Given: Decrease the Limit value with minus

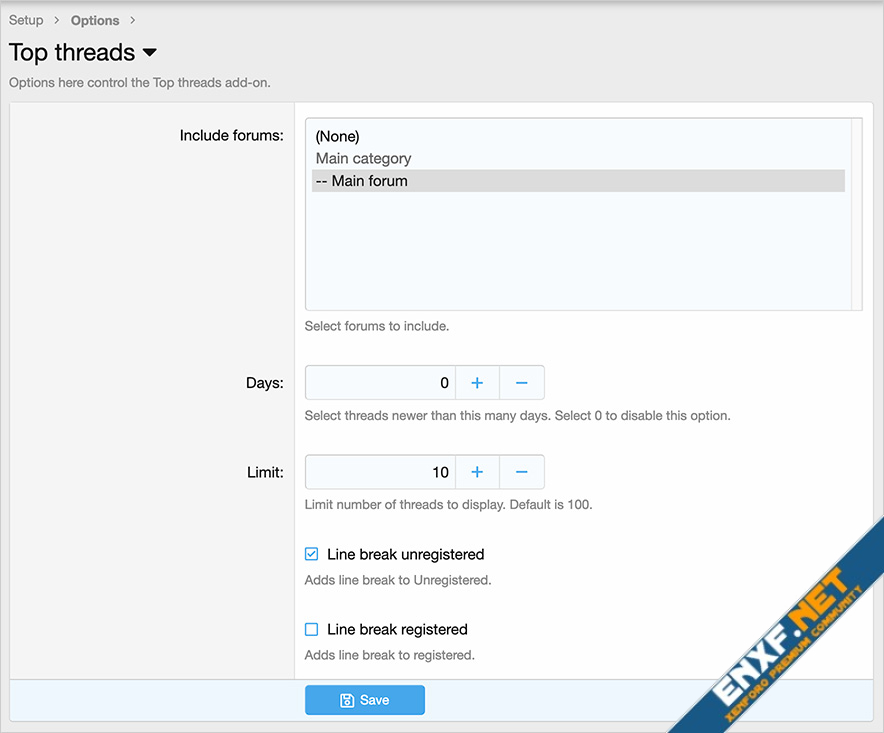Looking at the screenshot, I should [x=521, y=472].
